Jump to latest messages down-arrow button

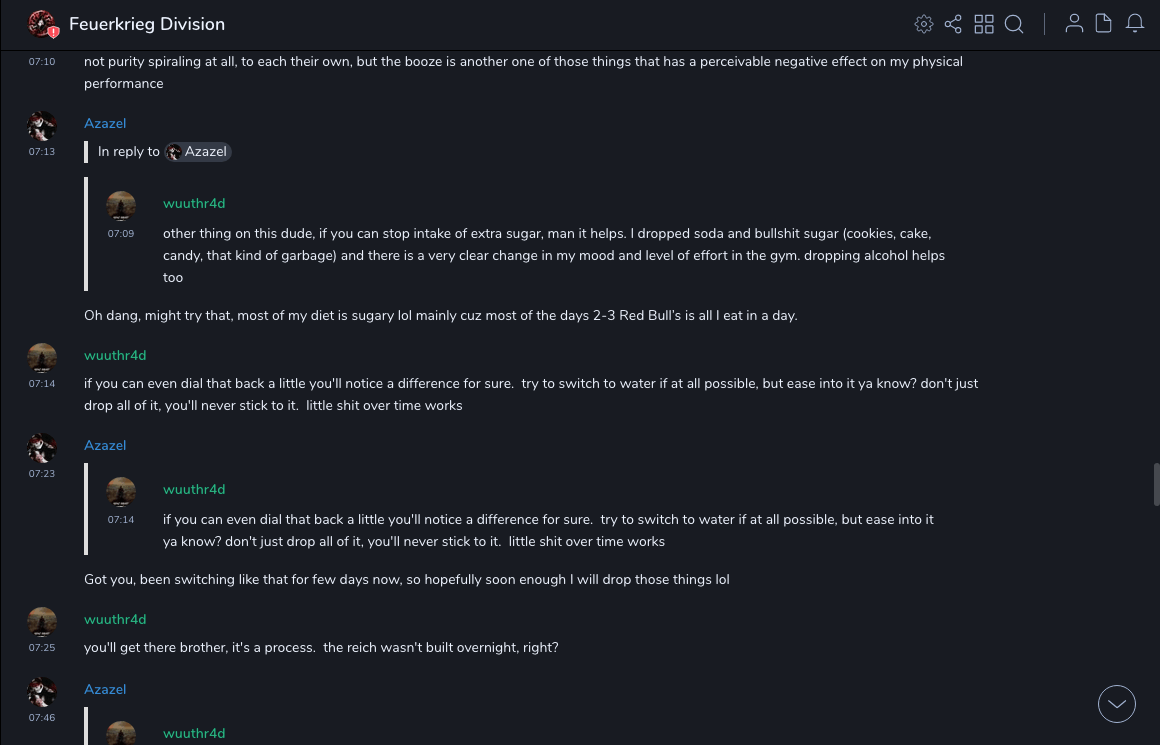pyautogui.click(x=1117, y=704)
